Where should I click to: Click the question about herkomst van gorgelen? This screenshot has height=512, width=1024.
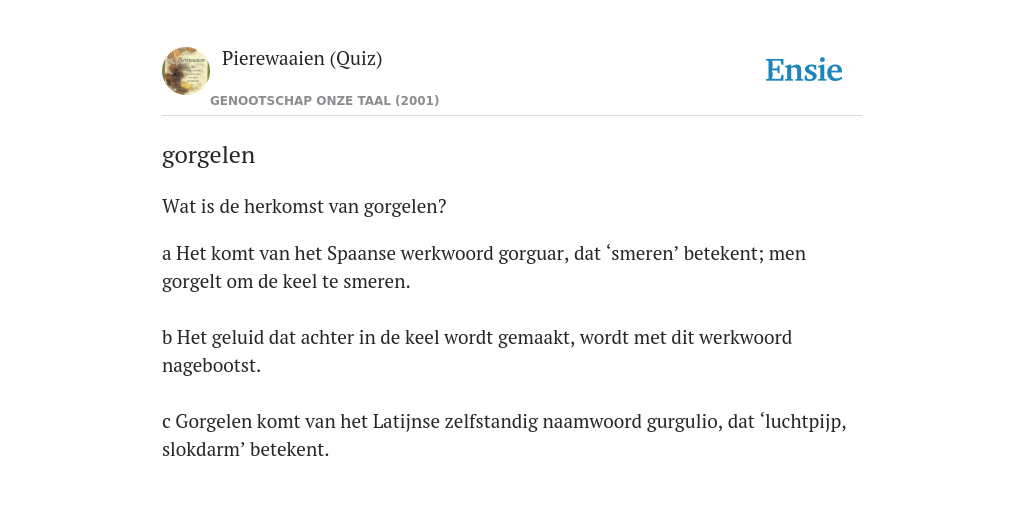coord(304,207)
